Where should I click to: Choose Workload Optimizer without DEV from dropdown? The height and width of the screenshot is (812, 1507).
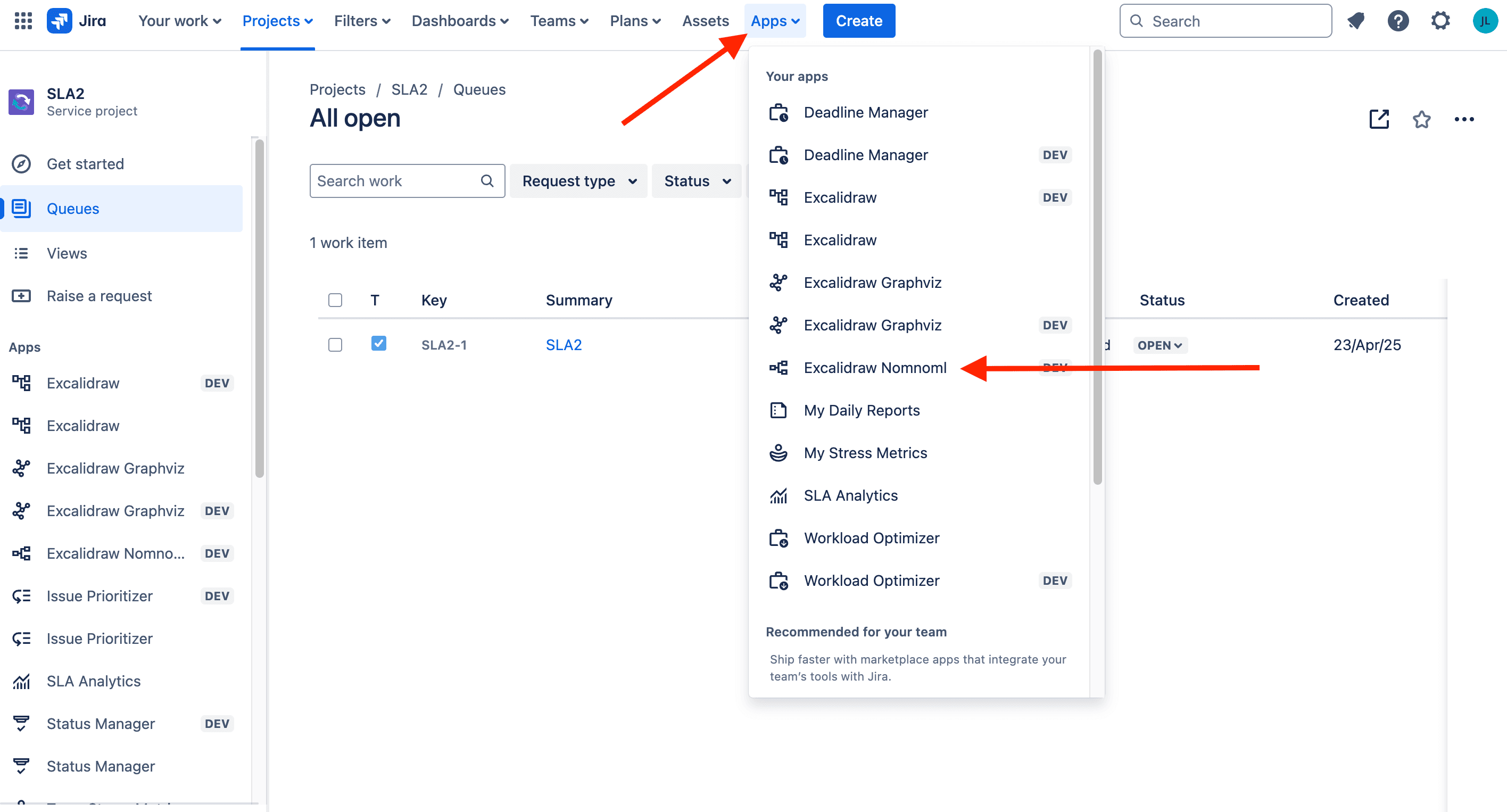[920, 537]
